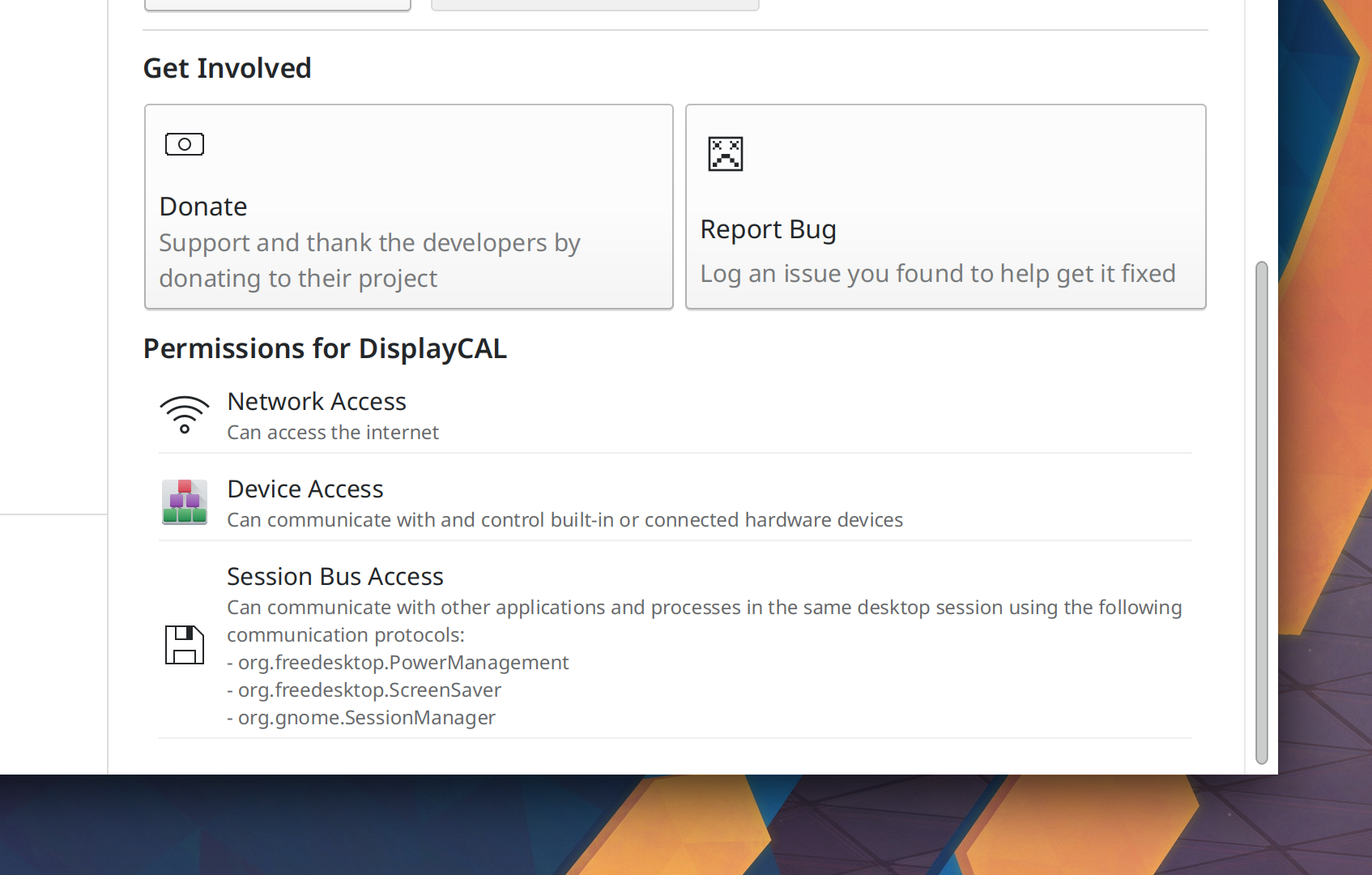Click the Report Bug sad-face icon

725,154
